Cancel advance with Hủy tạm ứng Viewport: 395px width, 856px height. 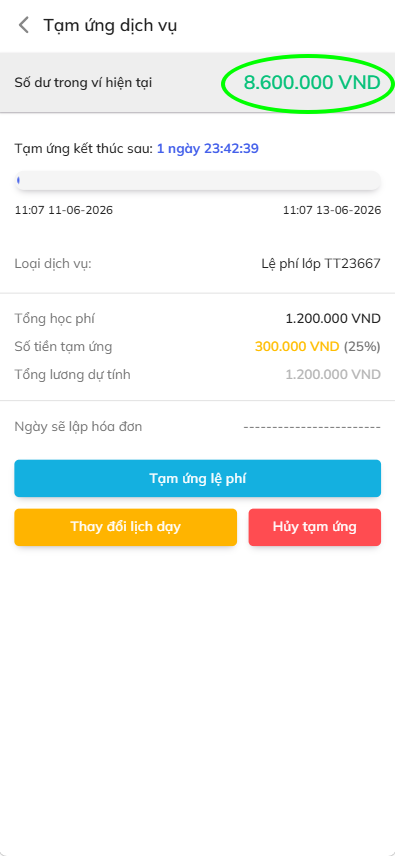point(314,527)
